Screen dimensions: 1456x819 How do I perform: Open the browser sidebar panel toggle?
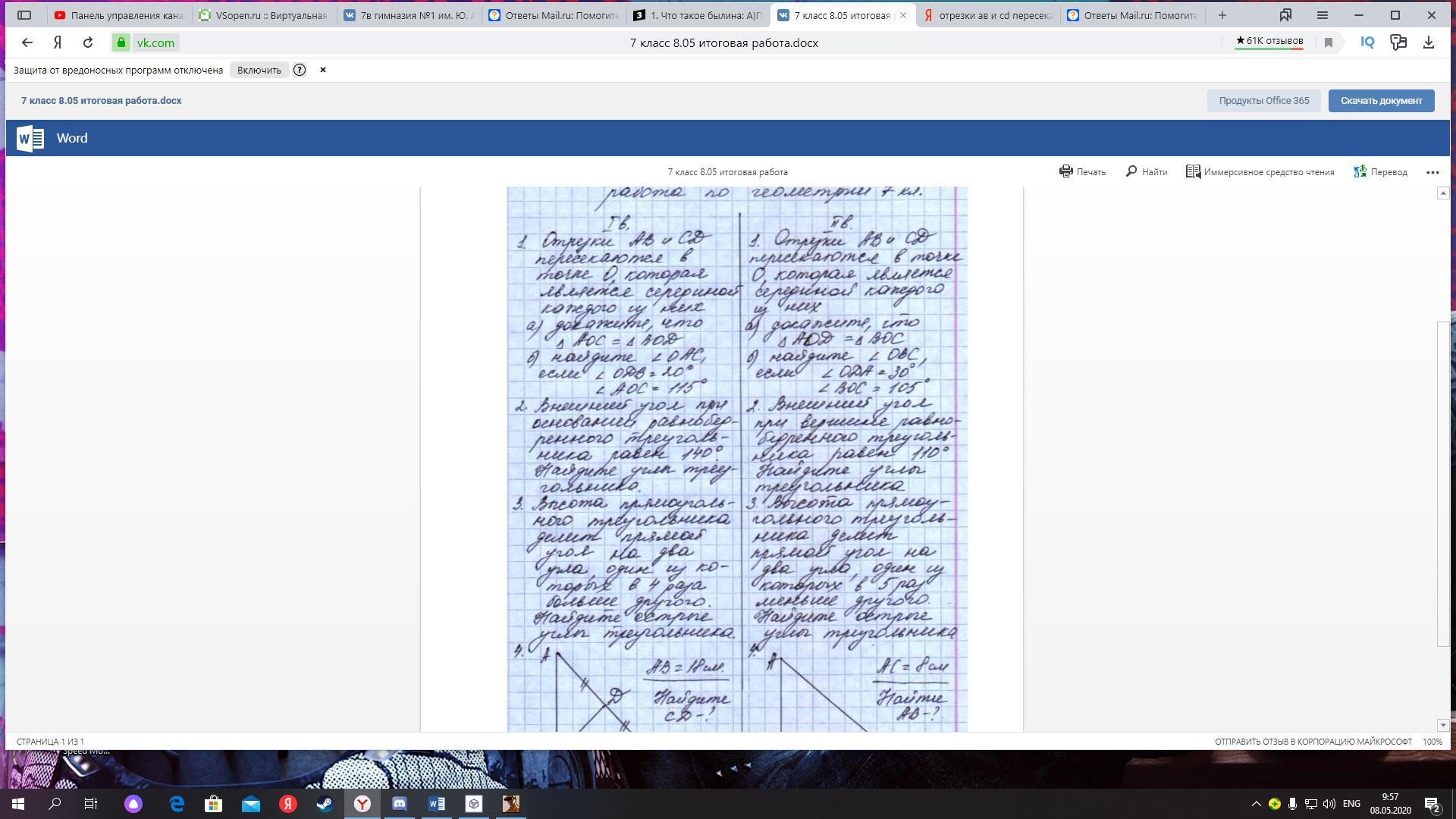[x=24, y=14]
